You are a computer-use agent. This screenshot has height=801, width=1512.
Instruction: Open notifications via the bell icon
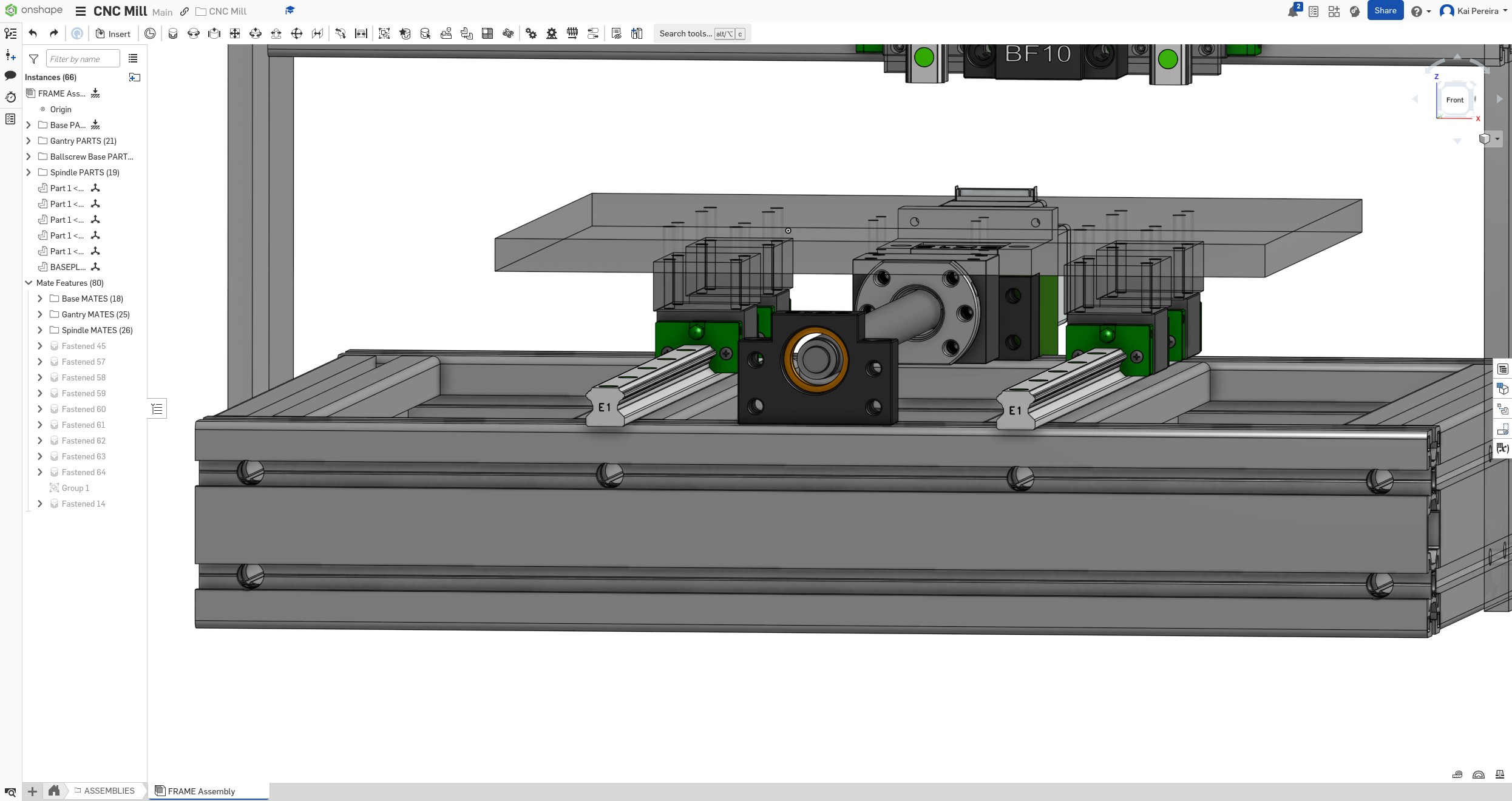coord(1293,10)
